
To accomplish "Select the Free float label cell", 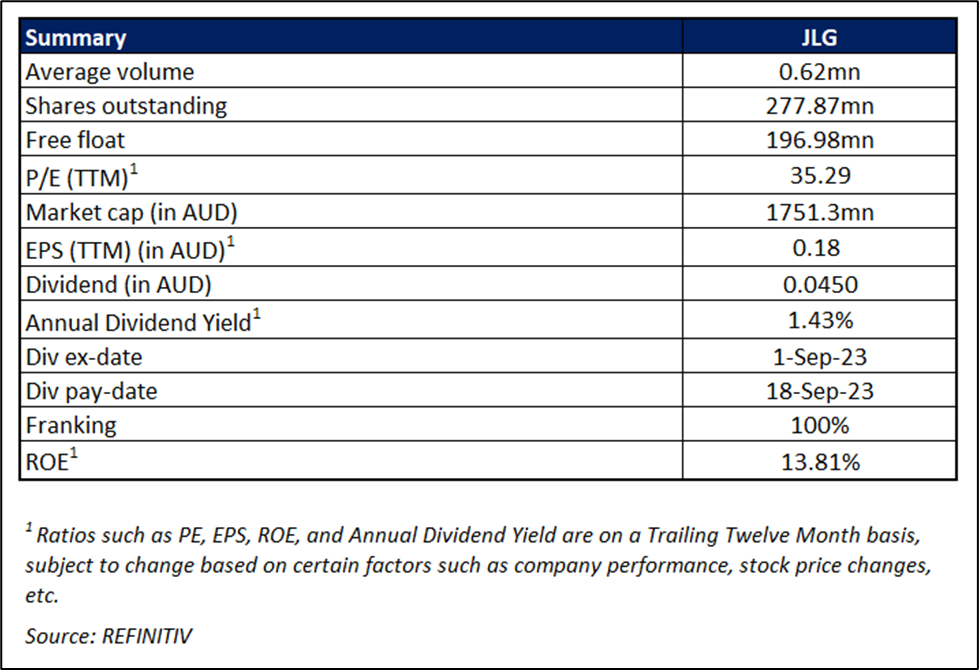I will [x=76, y=140].
